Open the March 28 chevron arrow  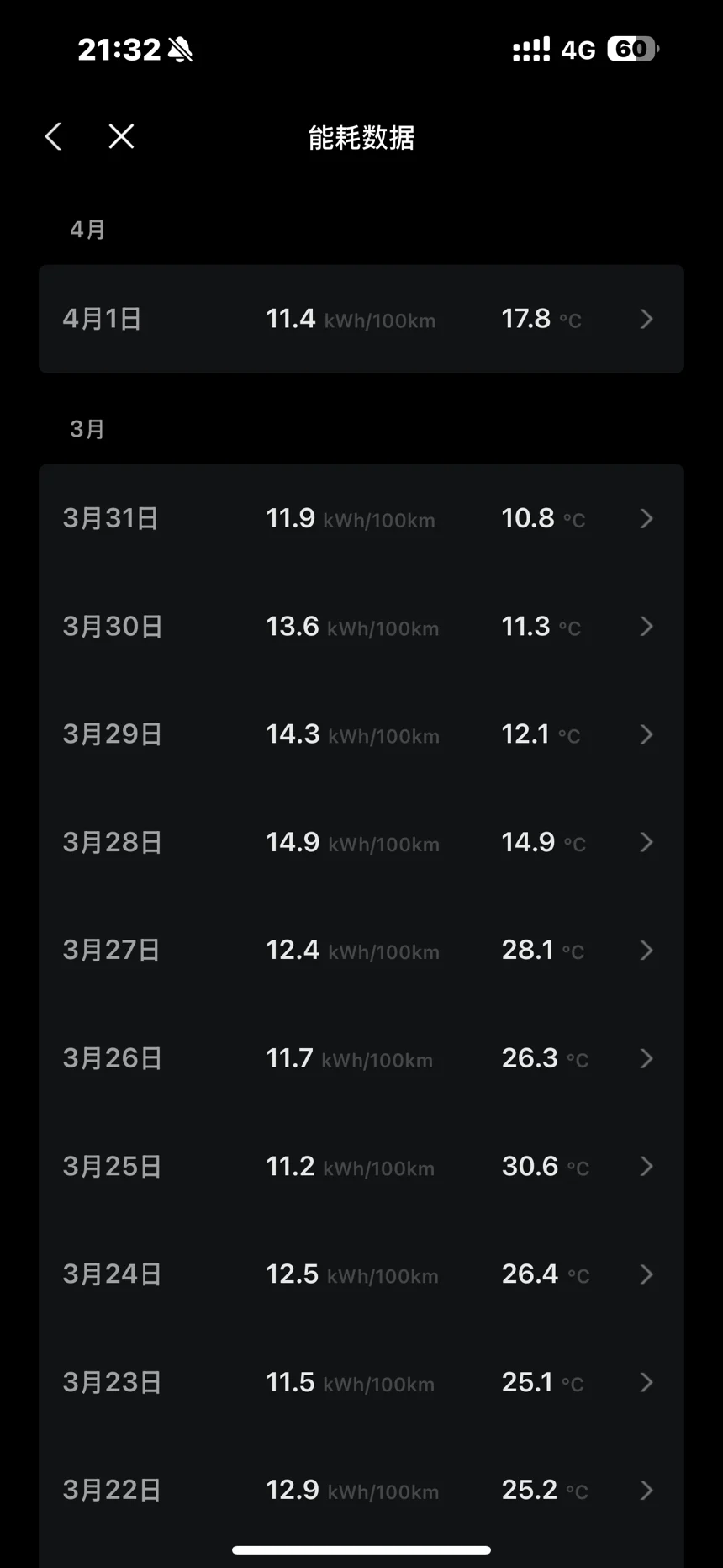click(x=646, y=842)
